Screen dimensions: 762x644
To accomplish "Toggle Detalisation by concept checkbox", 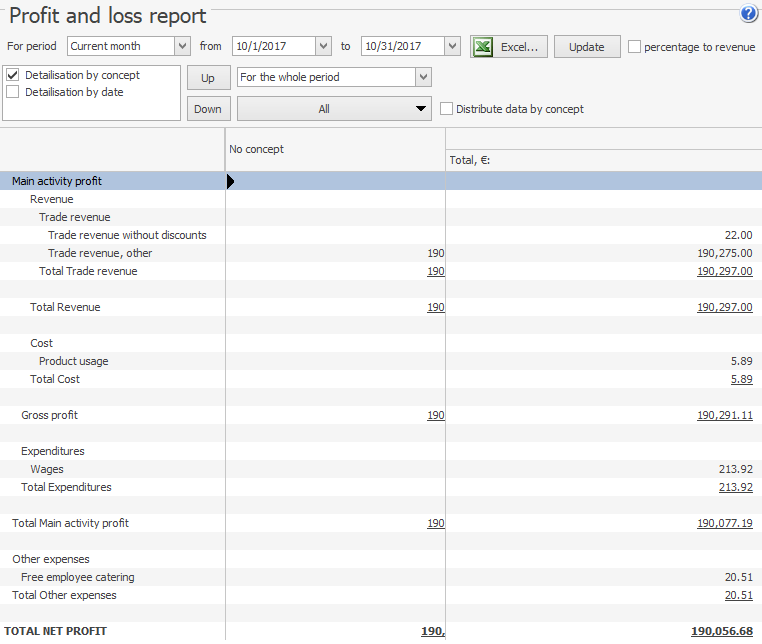I will coord(13,75).
